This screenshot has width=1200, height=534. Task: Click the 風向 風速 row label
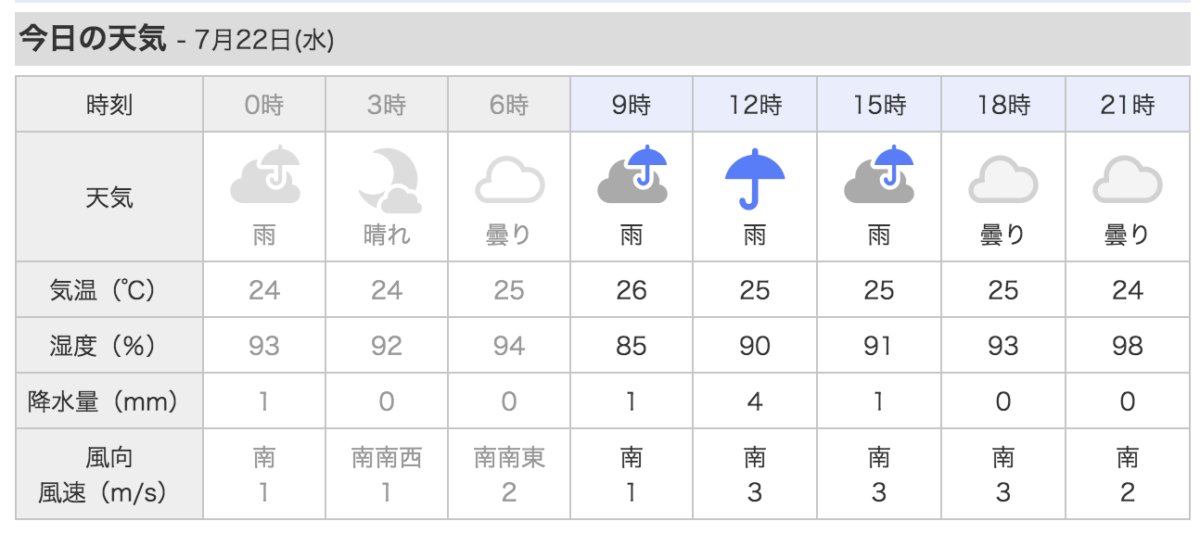tap(109, 475)
